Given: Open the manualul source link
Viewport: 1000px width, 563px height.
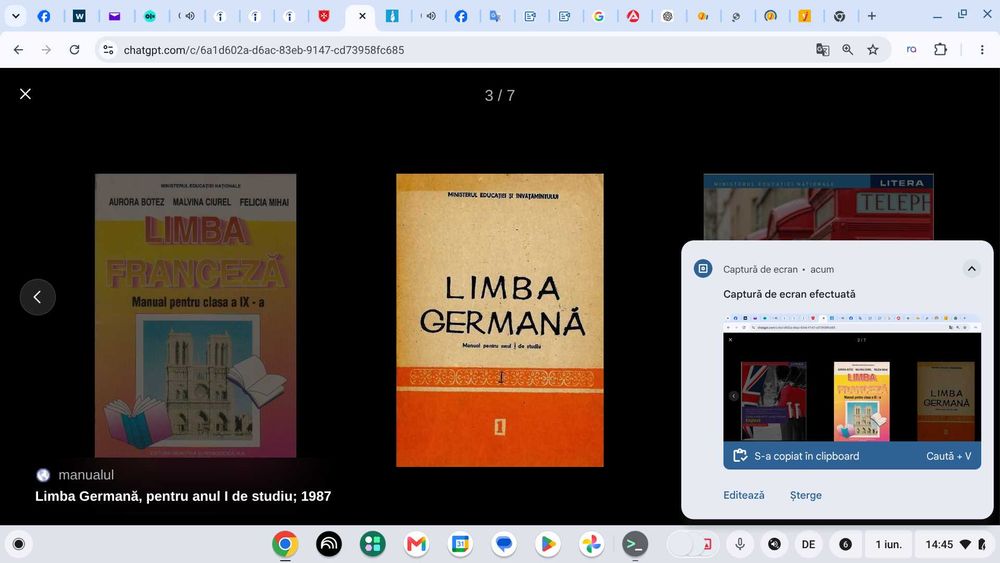Looking at the screenshot, I should coord(75,475).
